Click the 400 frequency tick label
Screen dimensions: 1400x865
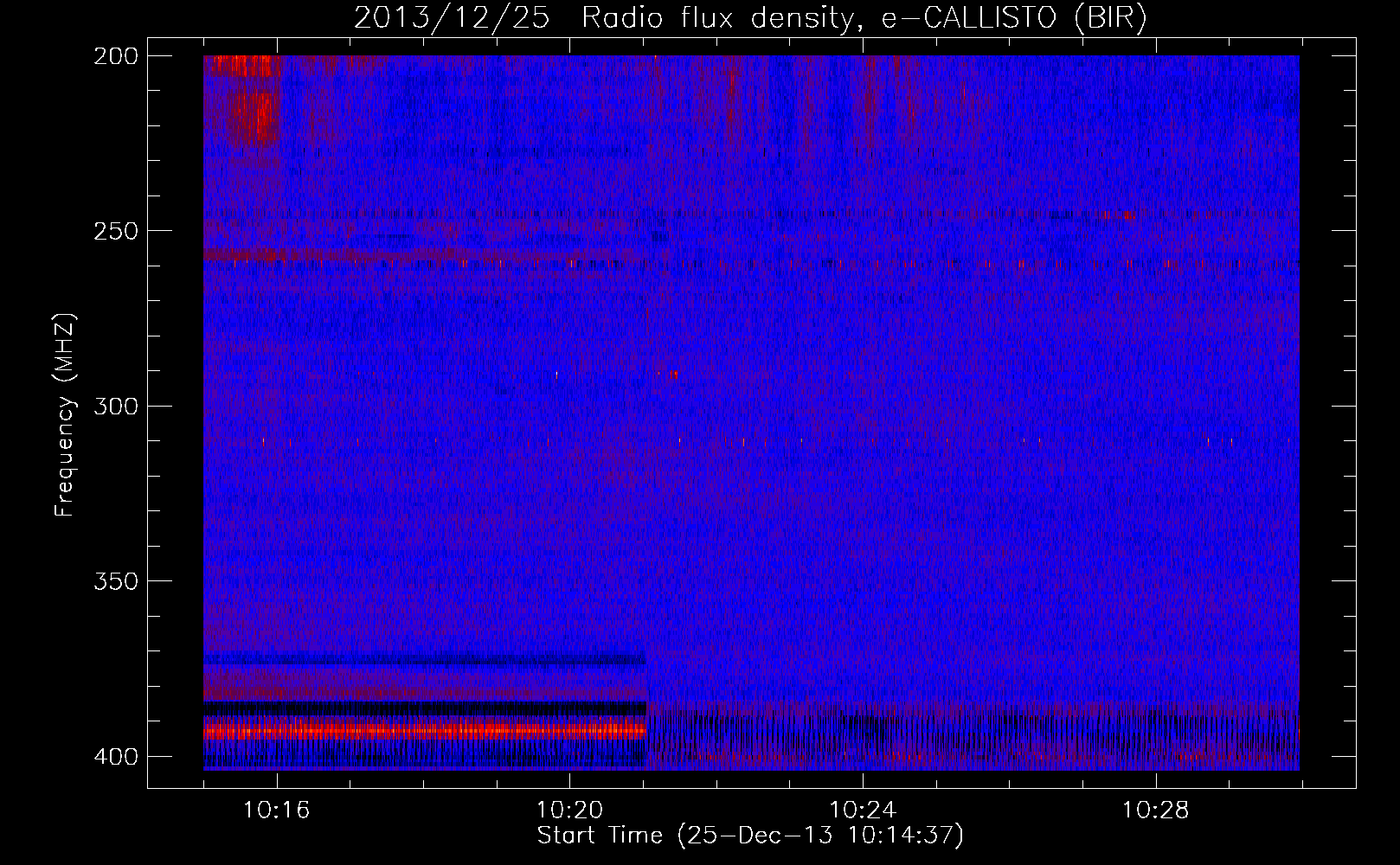coord(116,756)
